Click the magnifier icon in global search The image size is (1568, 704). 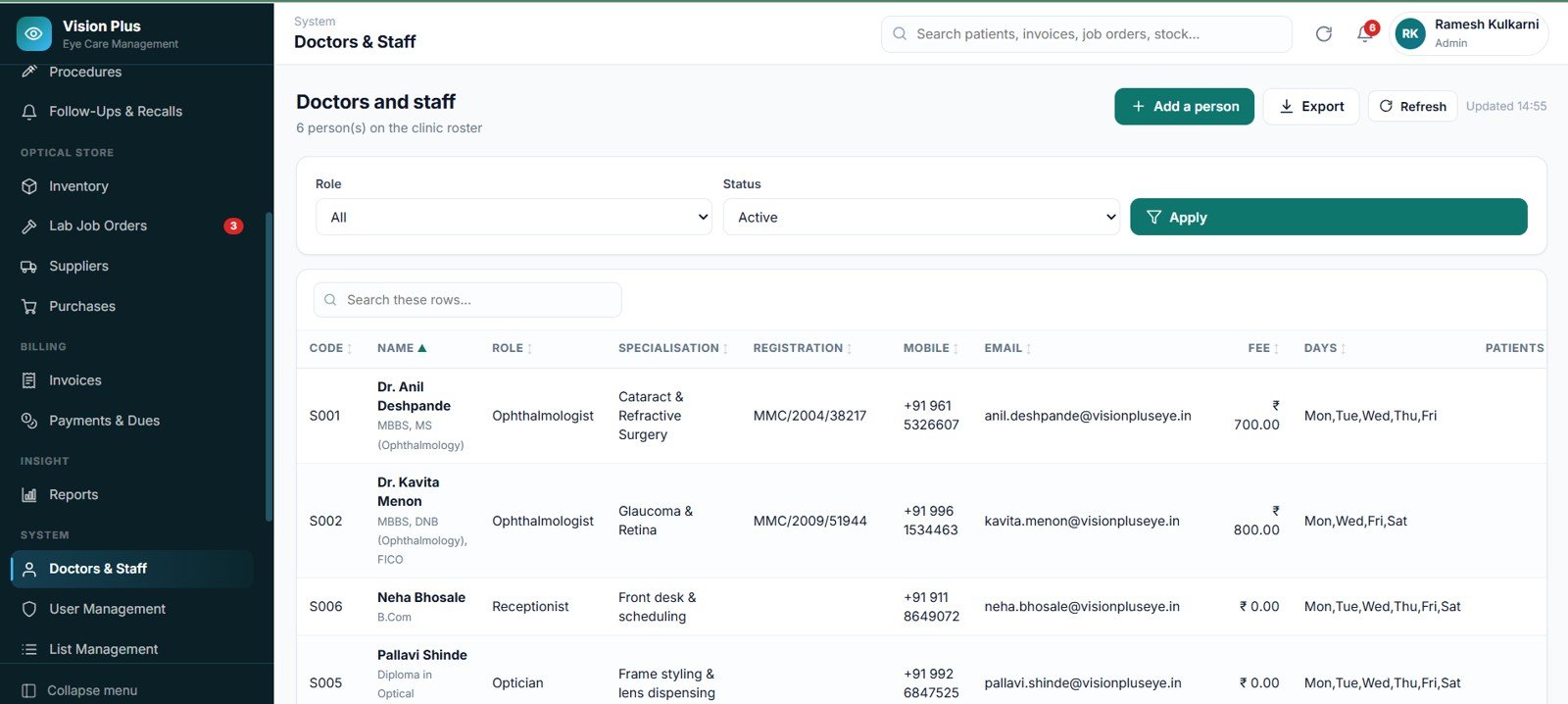coord(900,34)
